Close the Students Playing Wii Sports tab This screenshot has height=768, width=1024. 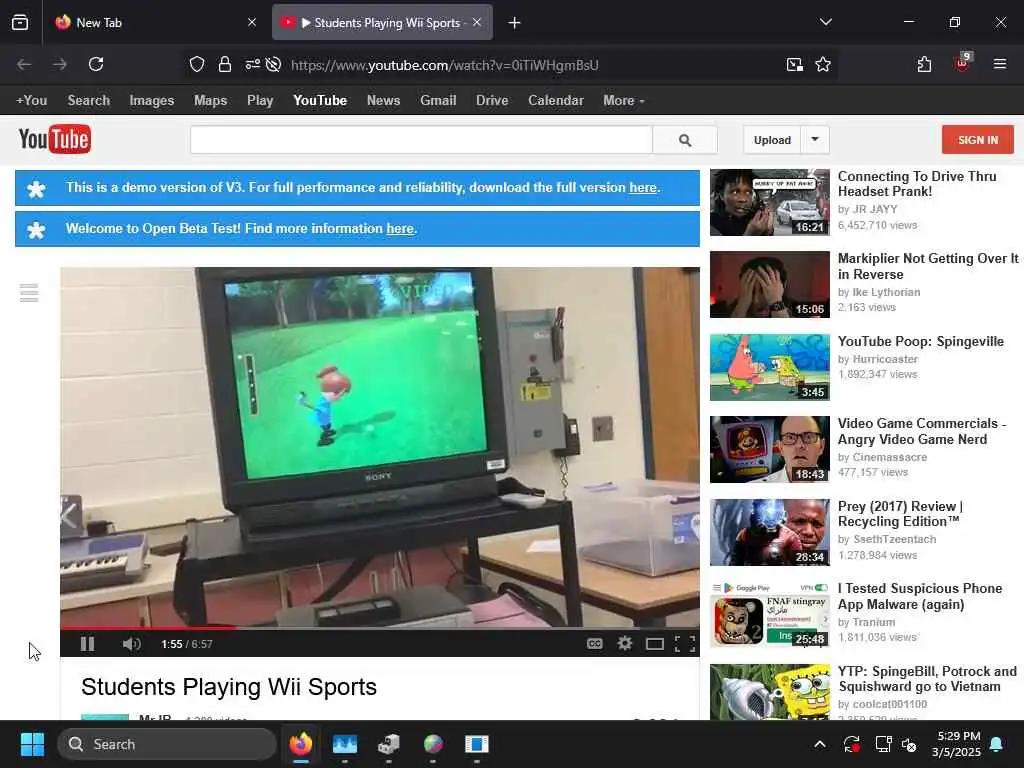coord(477,22)
